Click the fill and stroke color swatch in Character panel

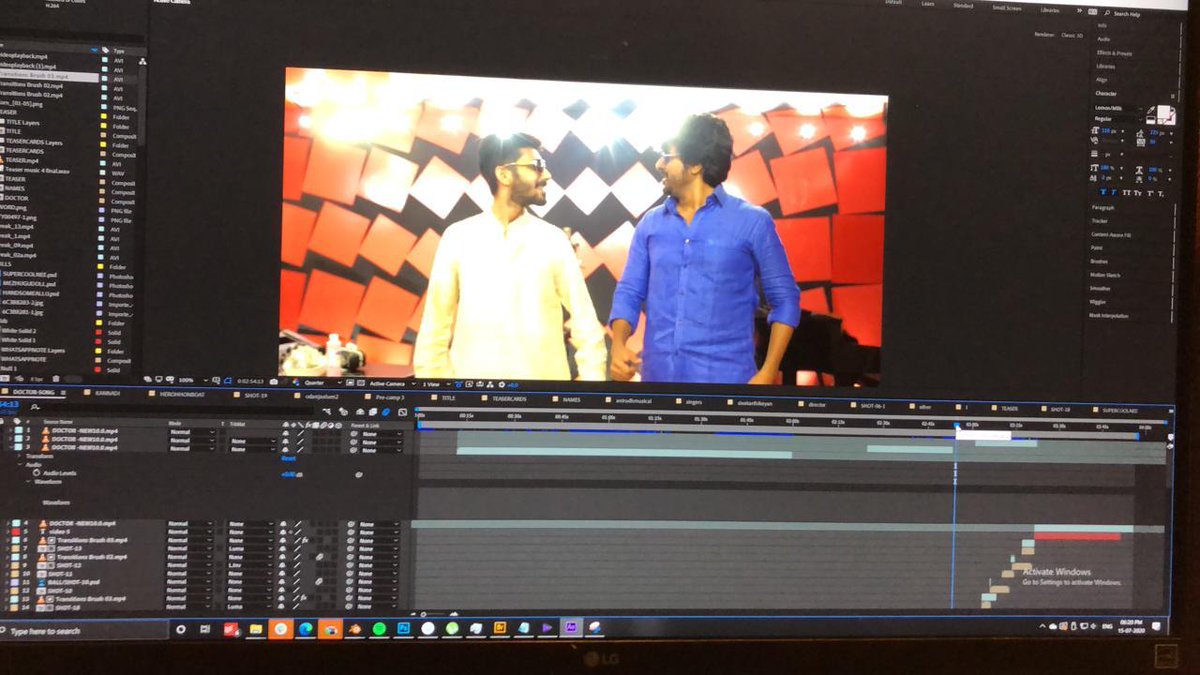[x=1168, y=113]
